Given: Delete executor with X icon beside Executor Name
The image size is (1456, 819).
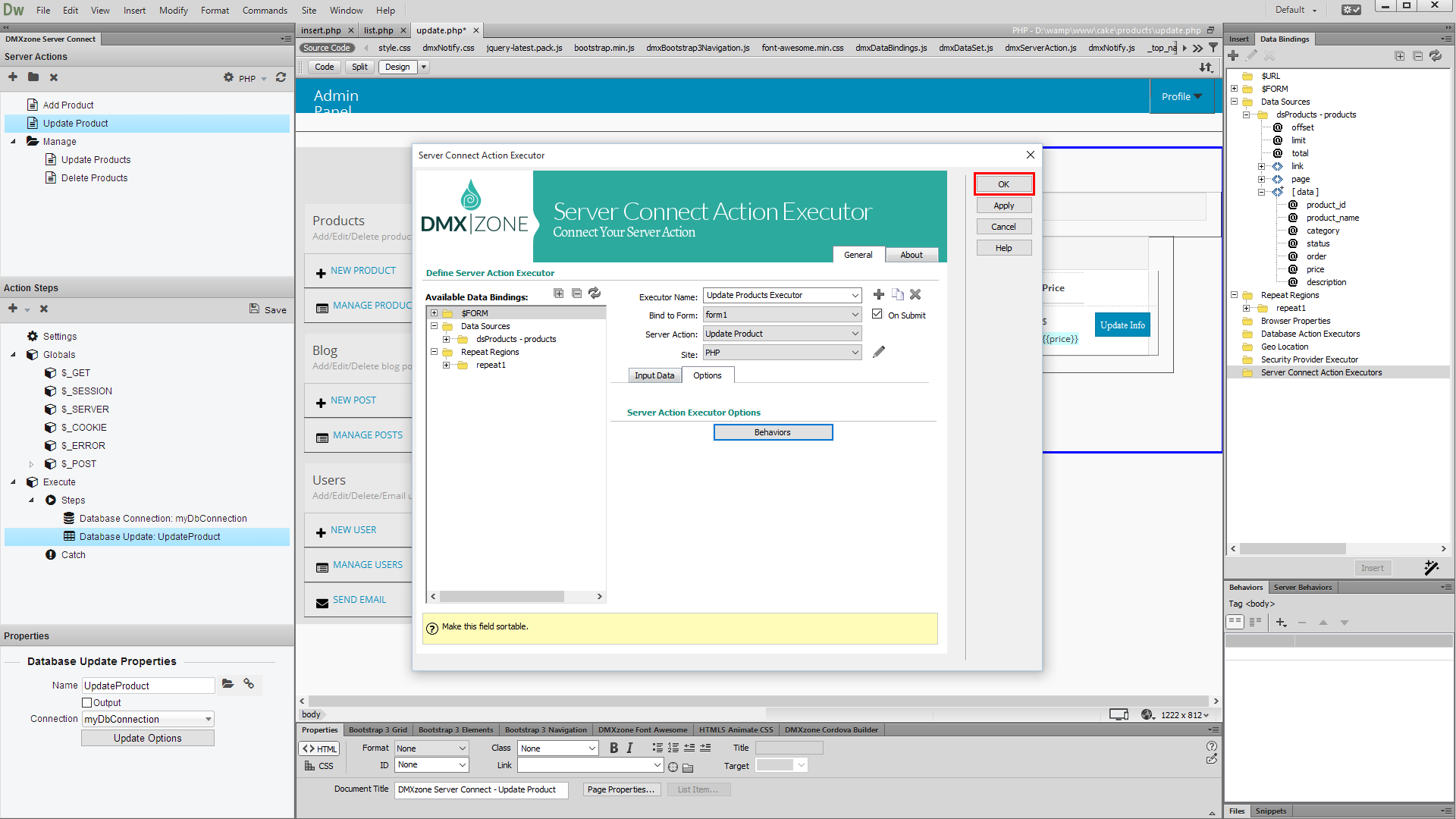Looking at the screenshot, I should pyautogui.click(x=915, y=294).
